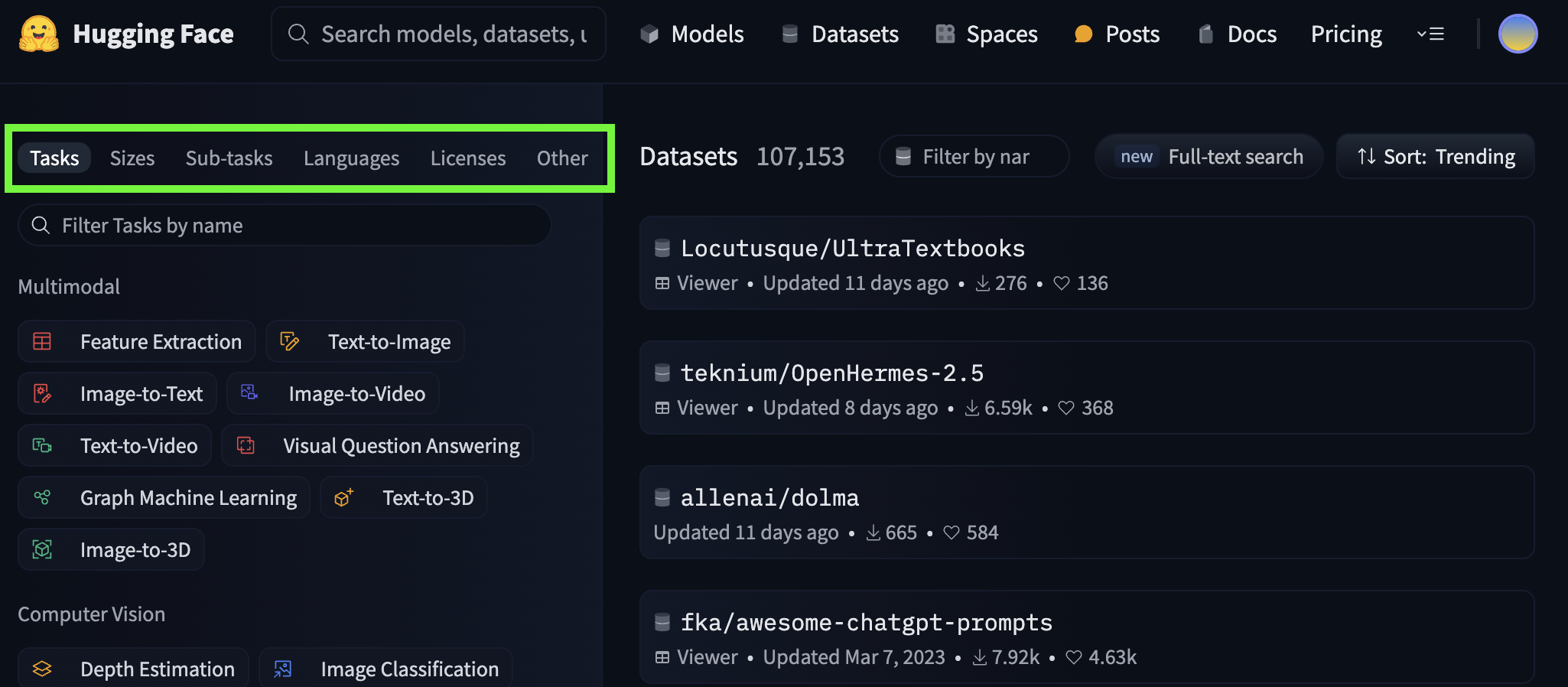Filter by Text-to-3D task

[x=403, y=497]
